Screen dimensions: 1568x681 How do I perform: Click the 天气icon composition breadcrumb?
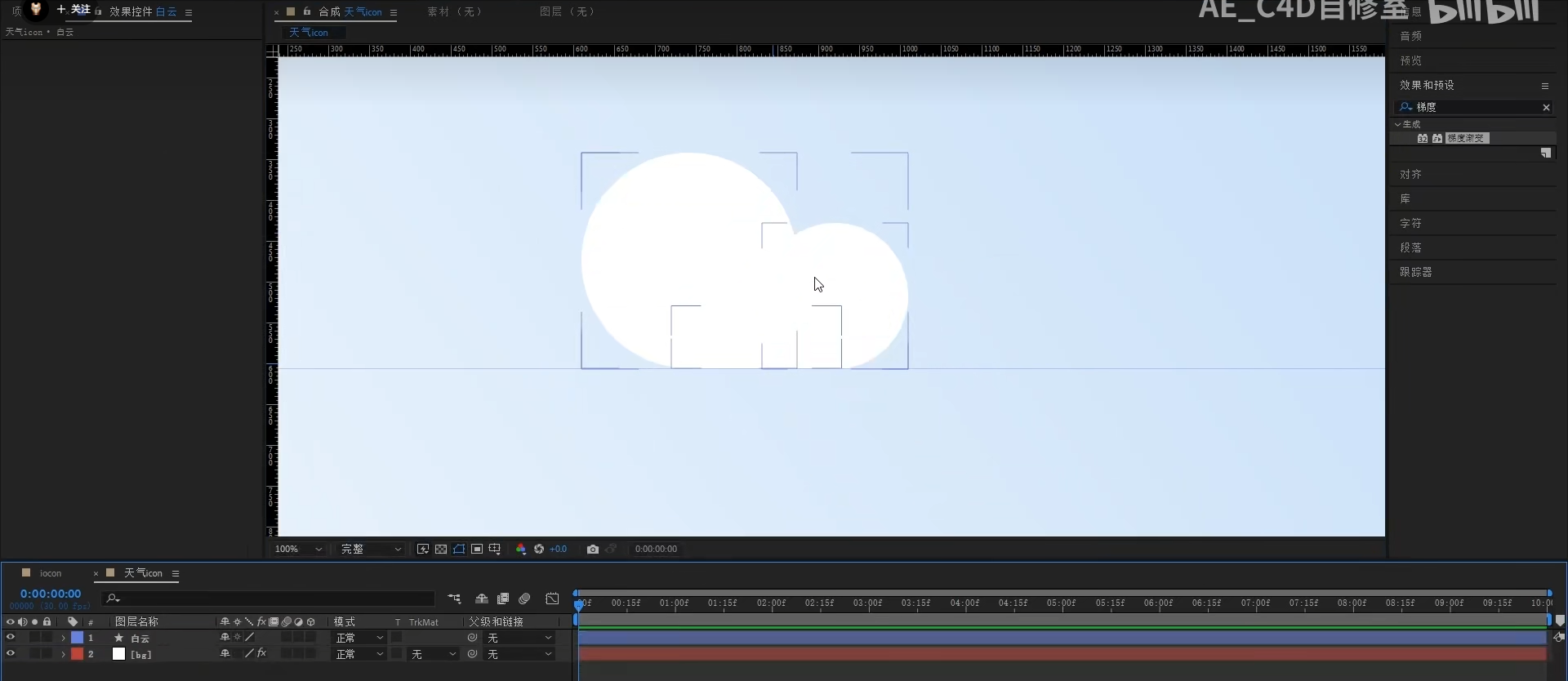[309, 33]
